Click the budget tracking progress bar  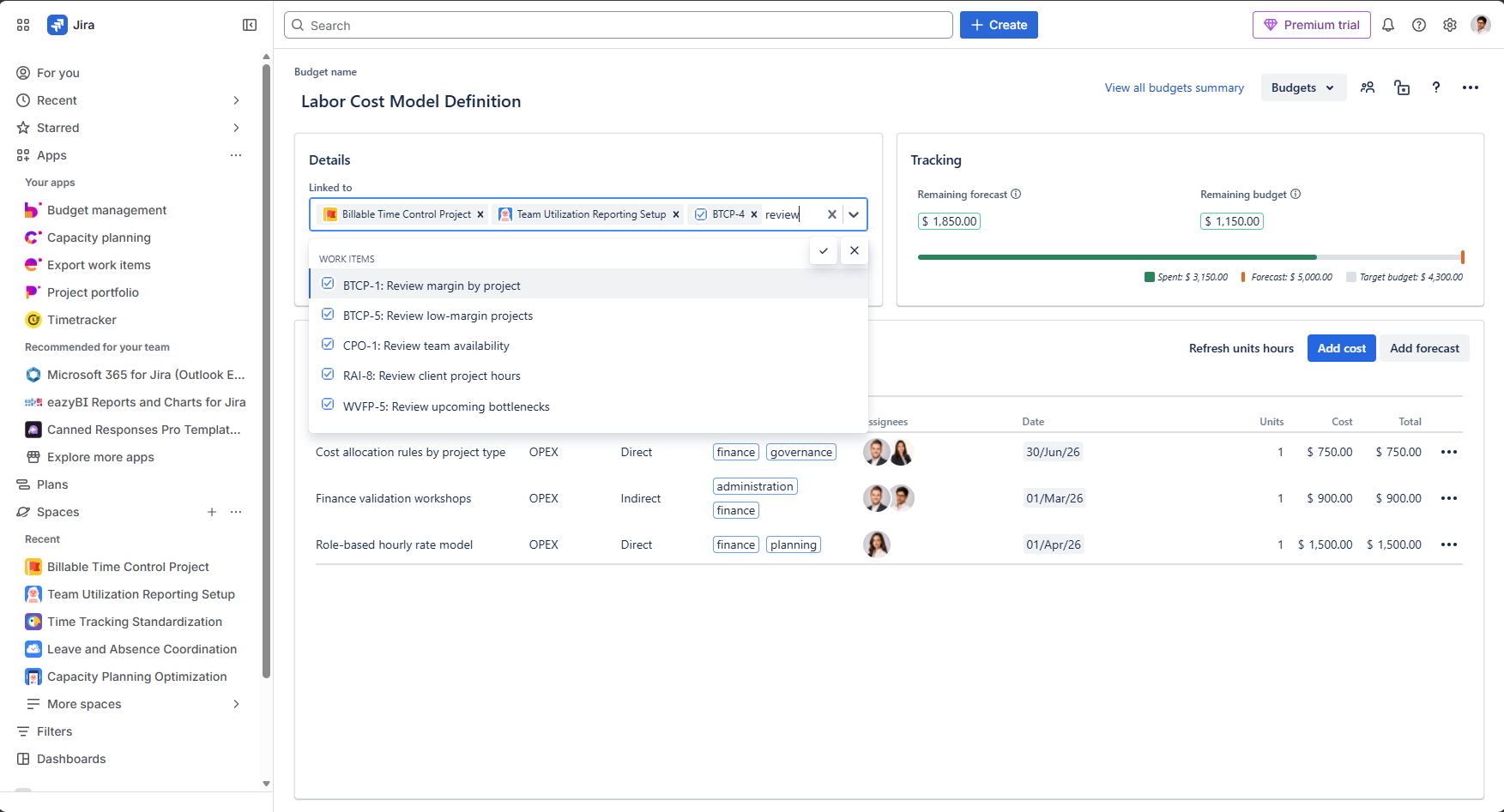tap(1190, 257)
